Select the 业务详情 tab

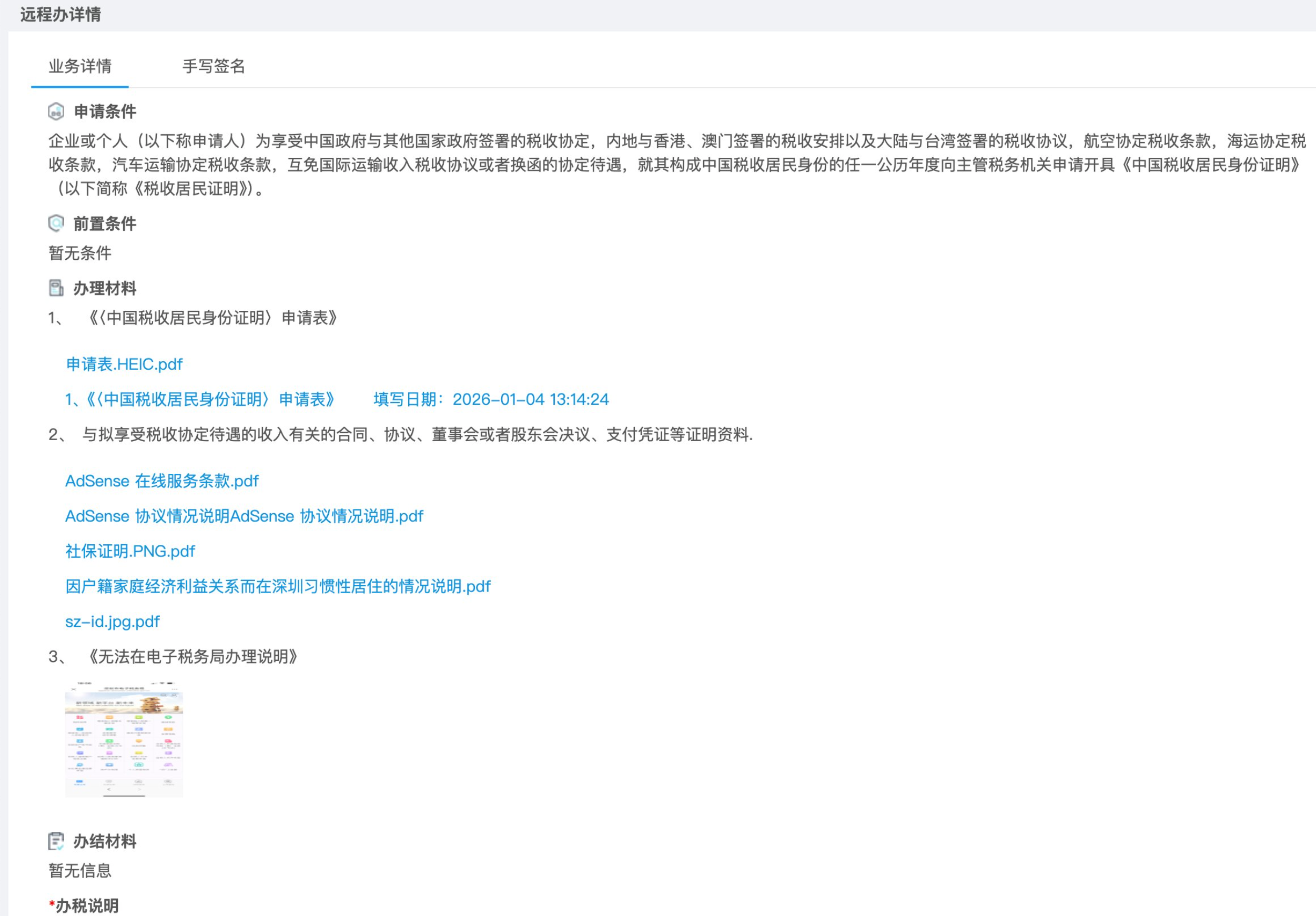click(x=79, y=66)
